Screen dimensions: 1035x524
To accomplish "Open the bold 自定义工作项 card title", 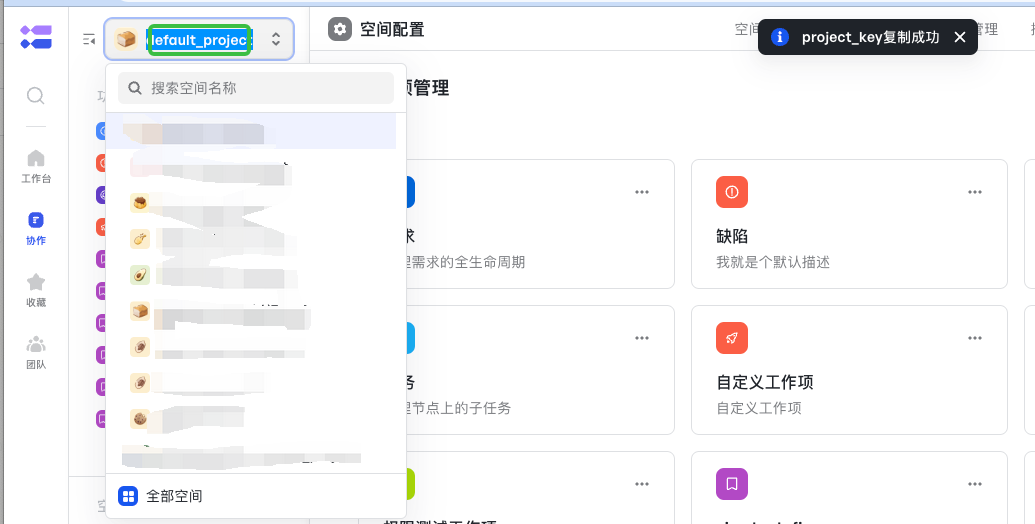I will pos(764,382).
